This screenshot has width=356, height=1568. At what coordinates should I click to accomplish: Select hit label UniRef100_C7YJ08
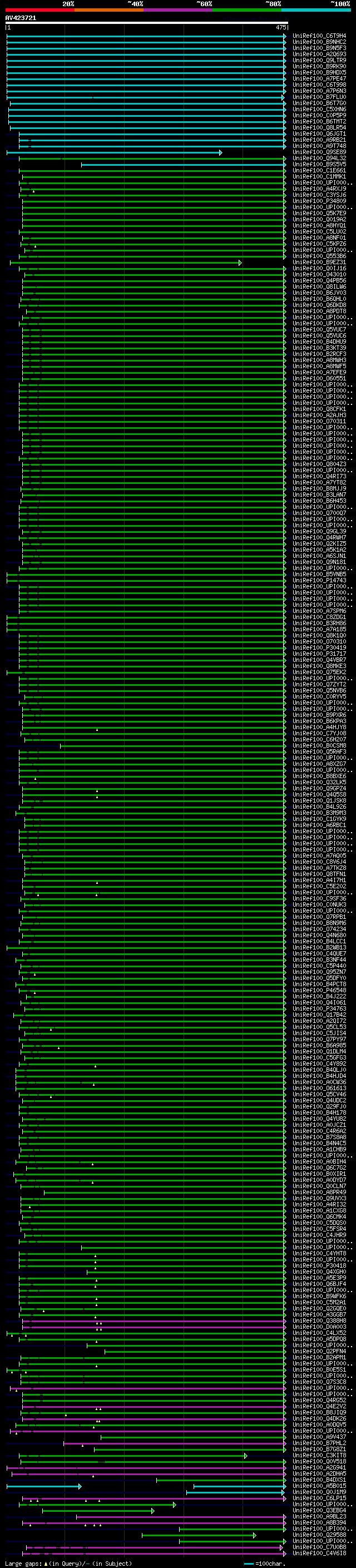[319, 734]
